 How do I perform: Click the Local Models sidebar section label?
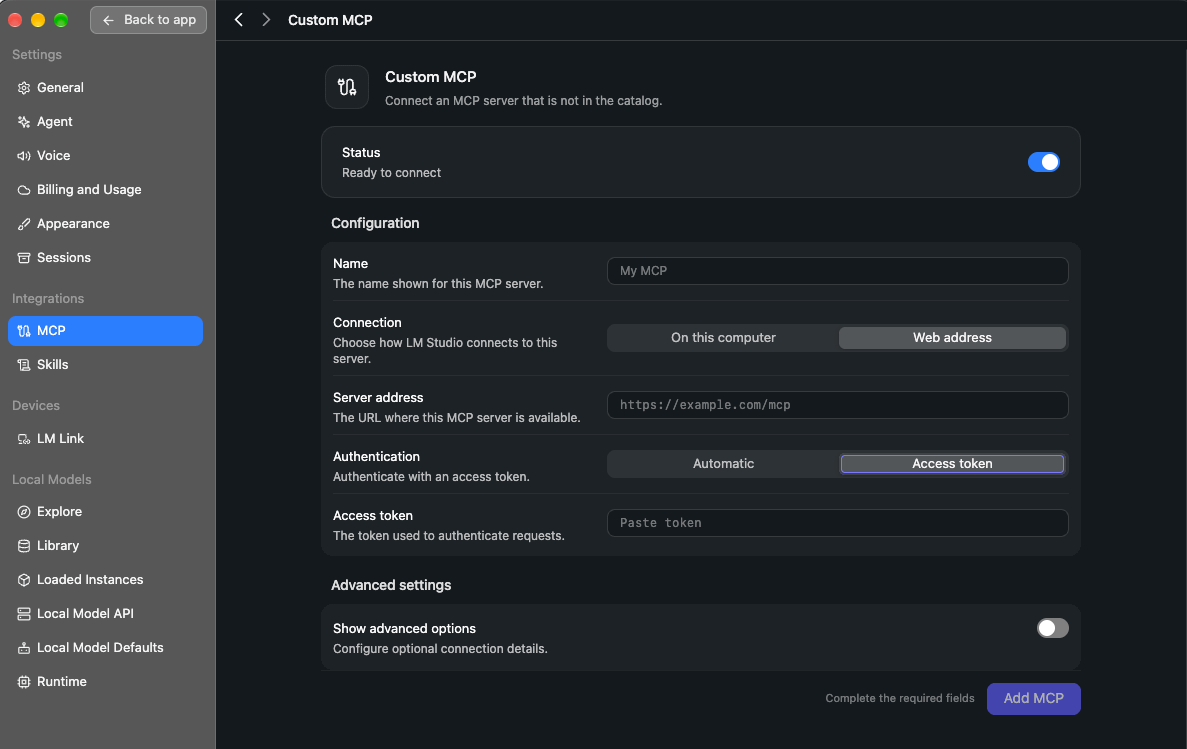pyautogui.click(x=51, y=480)
